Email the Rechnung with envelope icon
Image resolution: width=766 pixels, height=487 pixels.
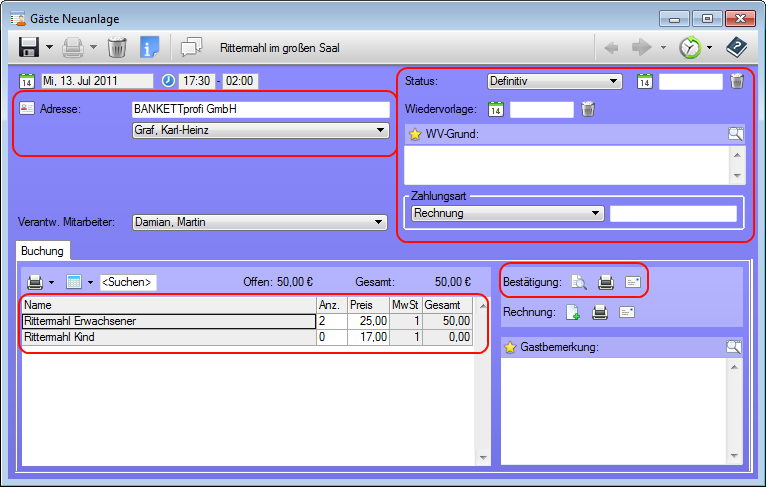(x=627, y=312)
